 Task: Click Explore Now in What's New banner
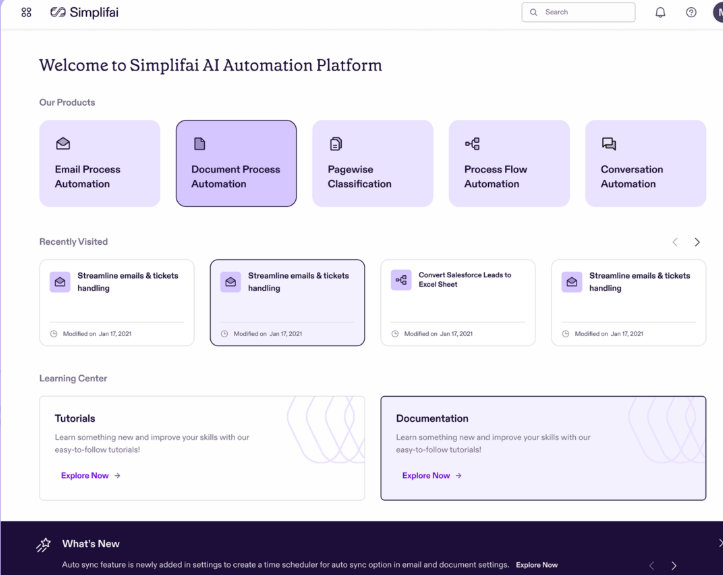click(537, 565)
